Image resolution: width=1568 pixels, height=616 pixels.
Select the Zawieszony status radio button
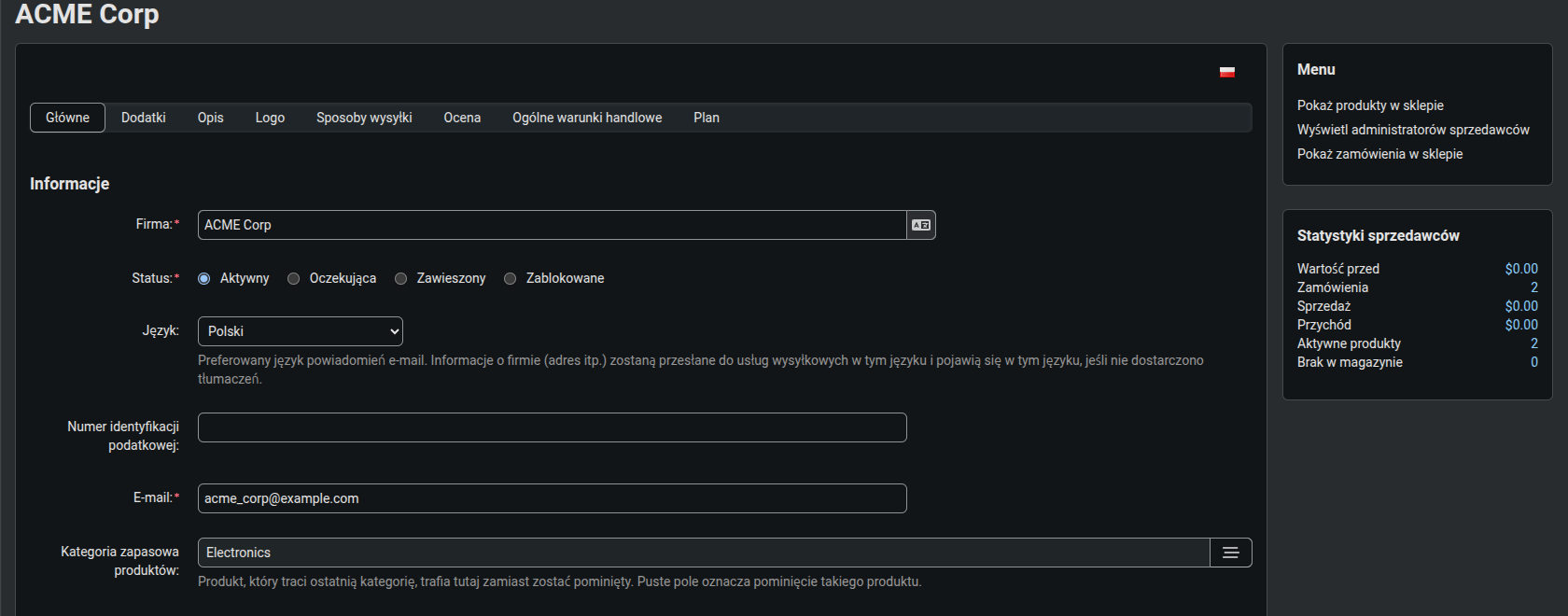tap(400, 278)
